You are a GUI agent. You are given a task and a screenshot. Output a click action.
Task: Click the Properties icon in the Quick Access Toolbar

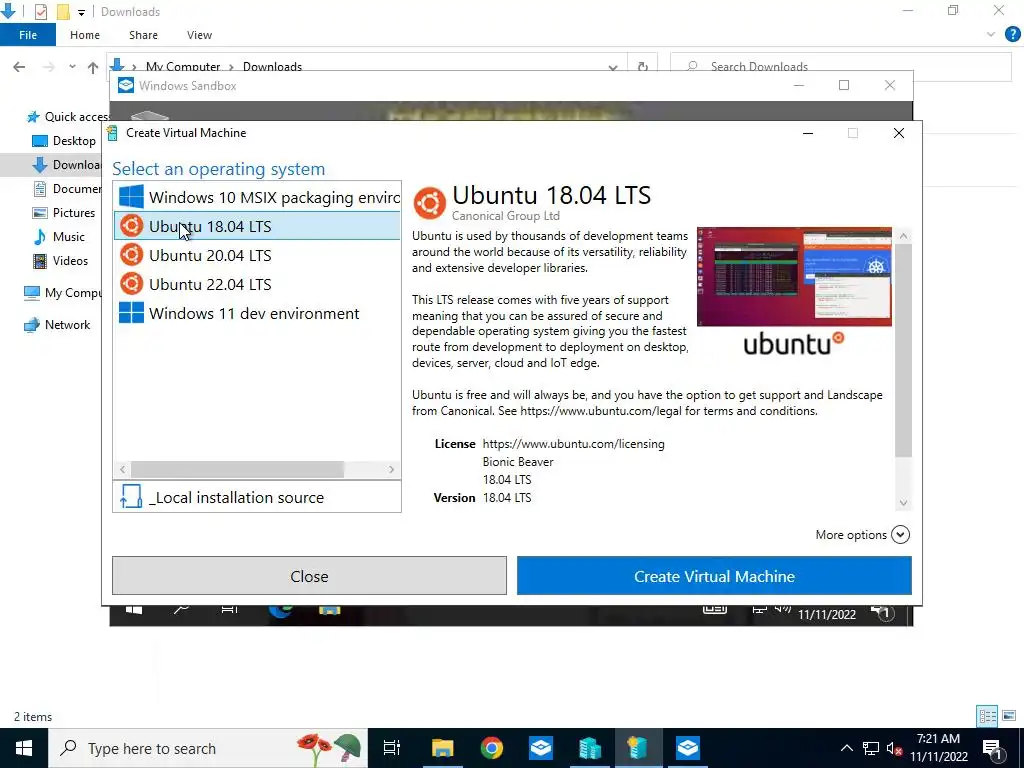click(40, 11)
